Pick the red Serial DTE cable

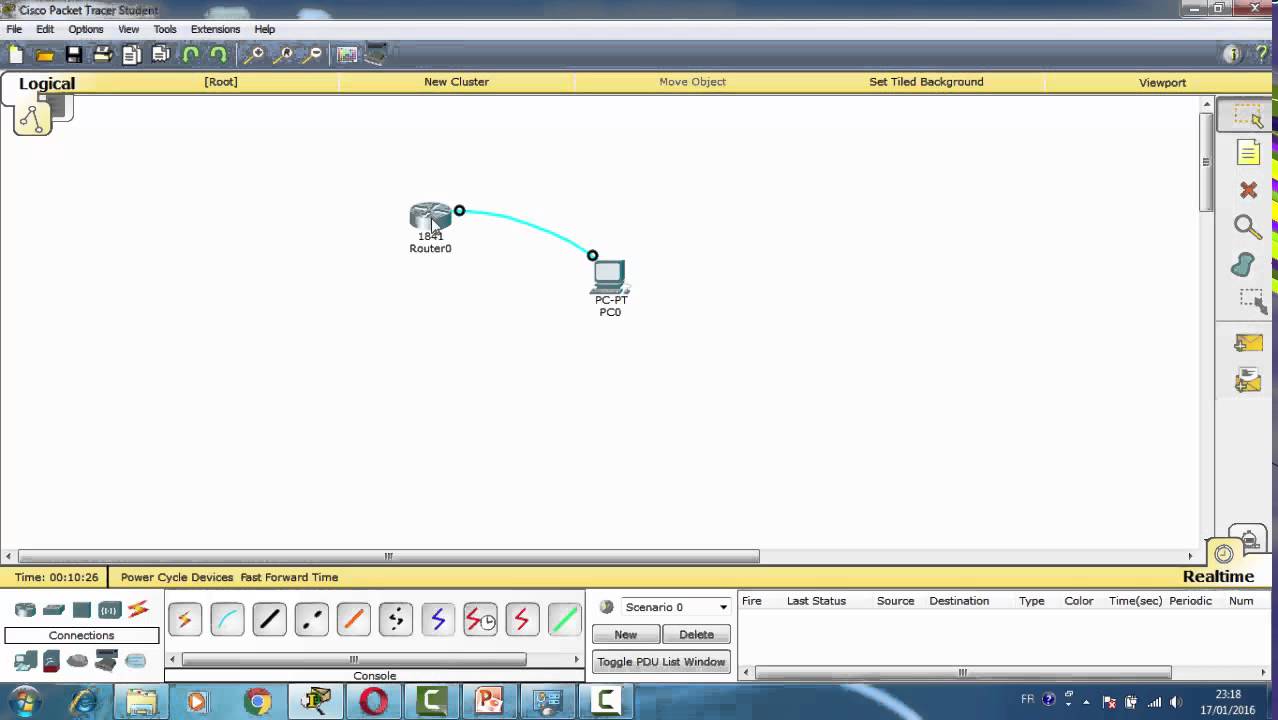tap(522, 620)
